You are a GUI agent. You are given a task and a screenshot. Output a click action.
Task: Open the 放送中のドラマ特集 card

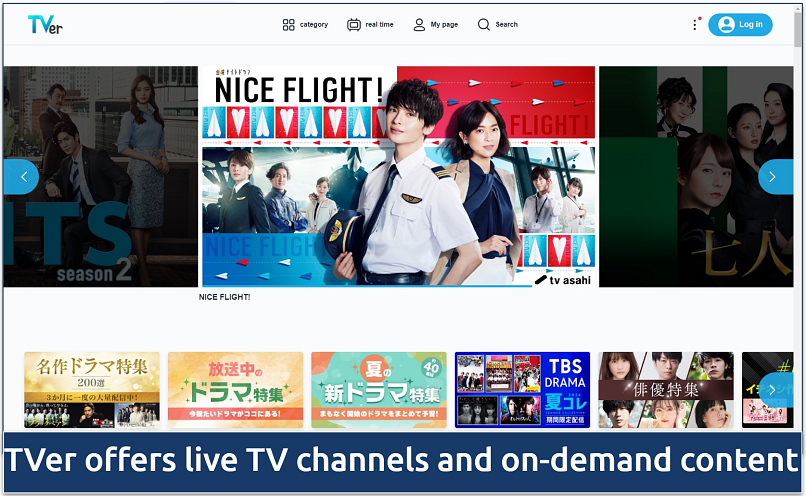tap(235, 390)
